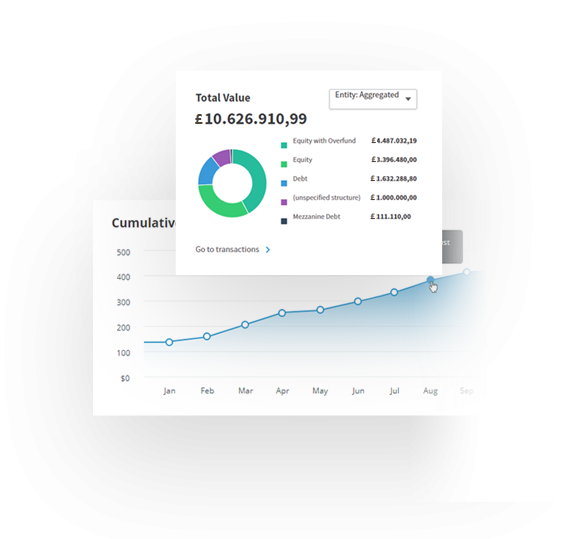
Task: Click the $0 y-axis label
Action: (125, 378)
